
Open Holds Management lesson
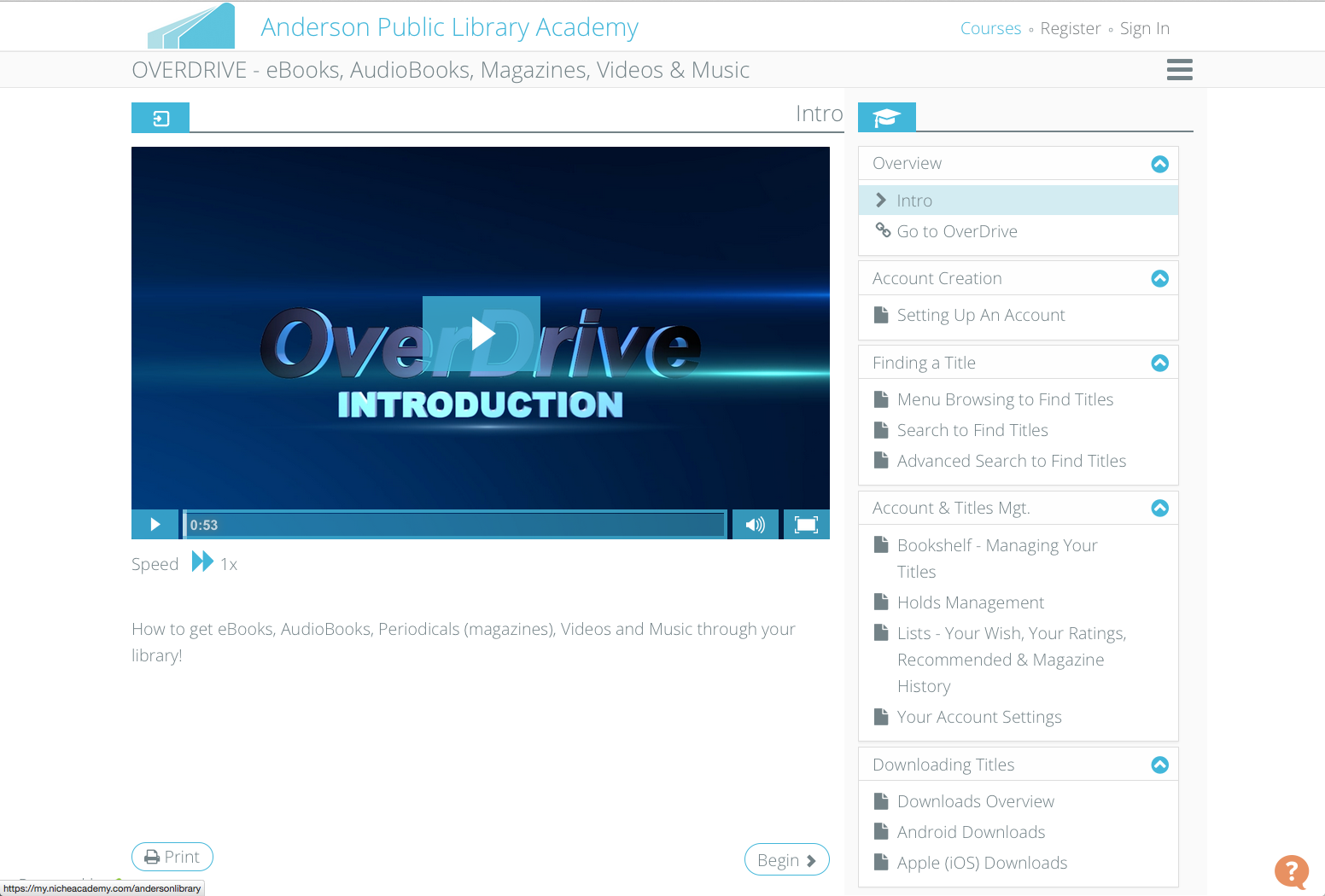pos(971,602)
